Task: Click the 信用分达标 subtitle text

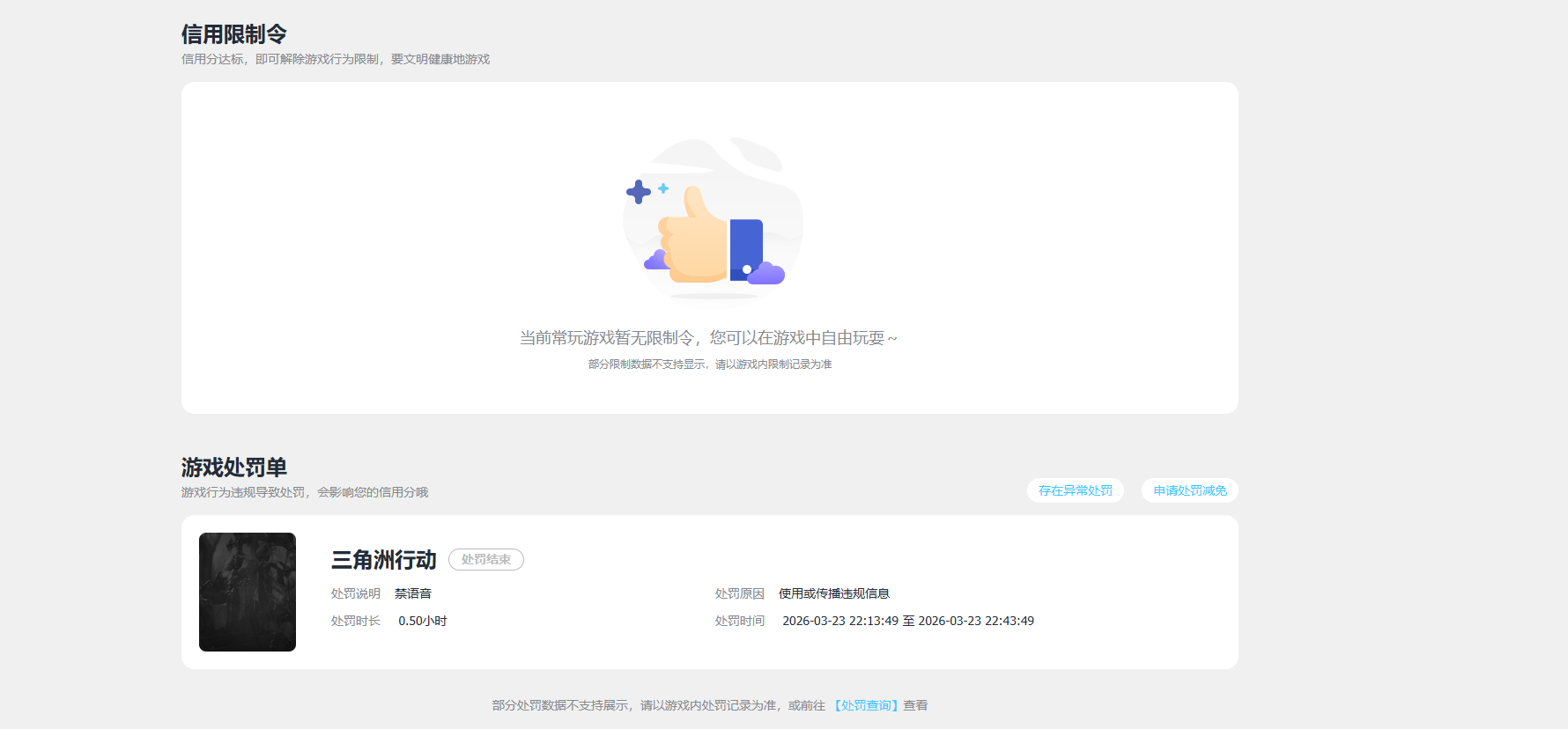Action: pyautogui.click(x=336, y=59)
